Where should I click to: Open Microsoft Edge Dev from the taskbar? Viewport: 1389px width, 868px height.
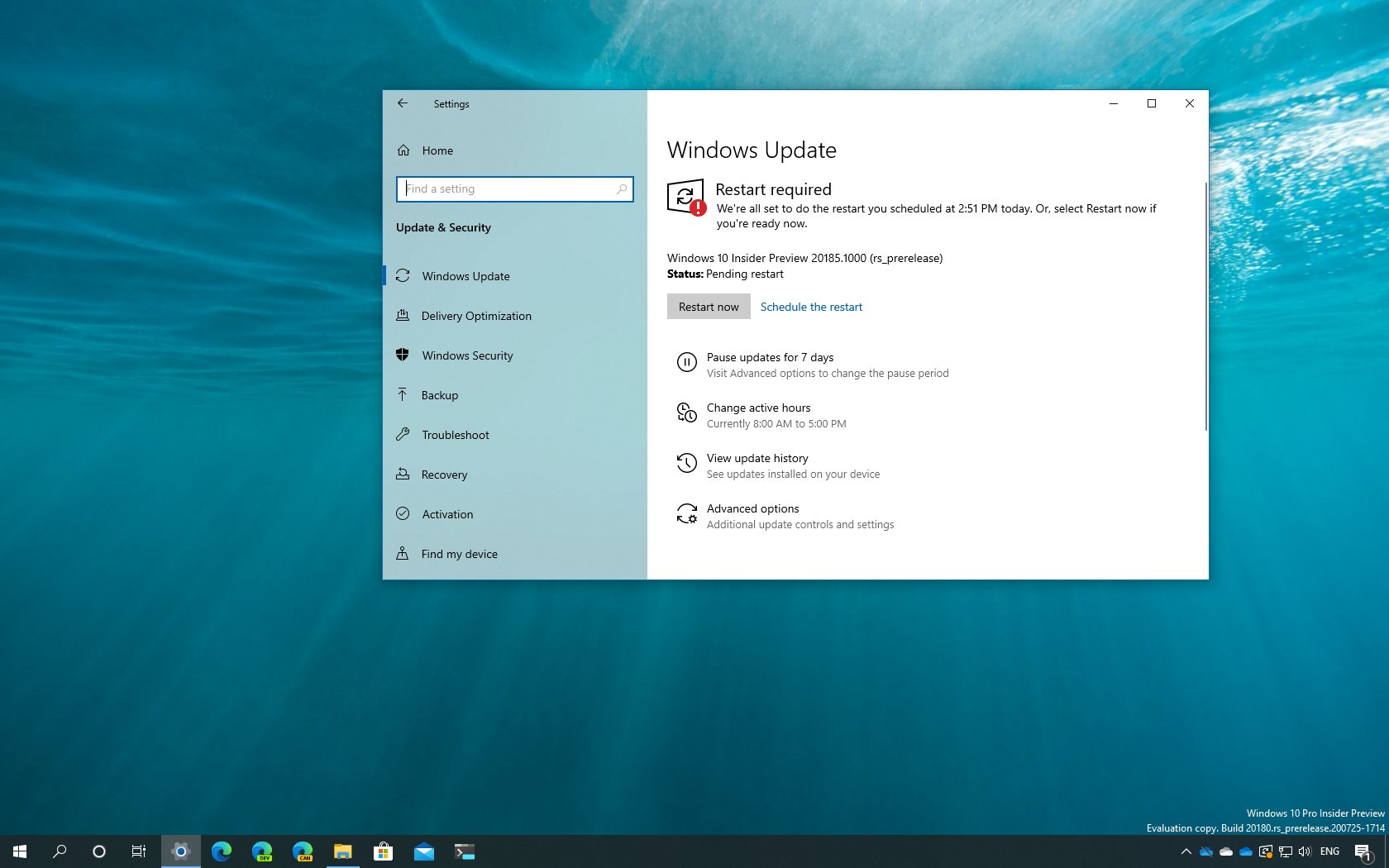[263, 851]
